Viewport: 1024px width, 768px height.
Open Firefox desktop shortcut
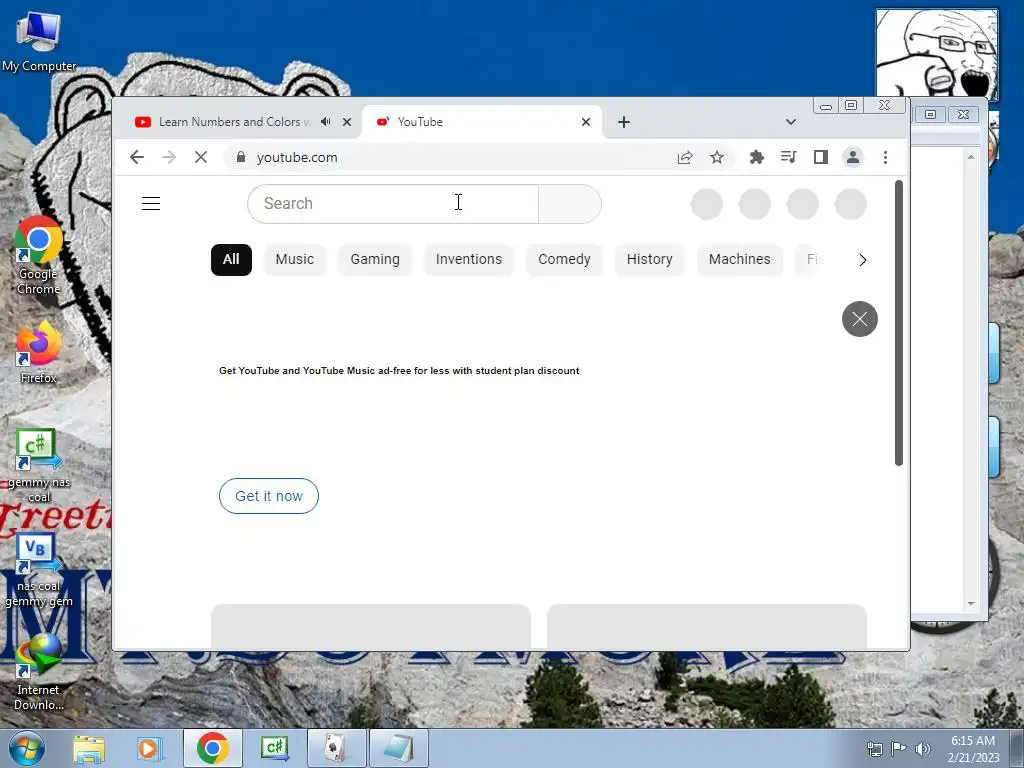(38, 352)
